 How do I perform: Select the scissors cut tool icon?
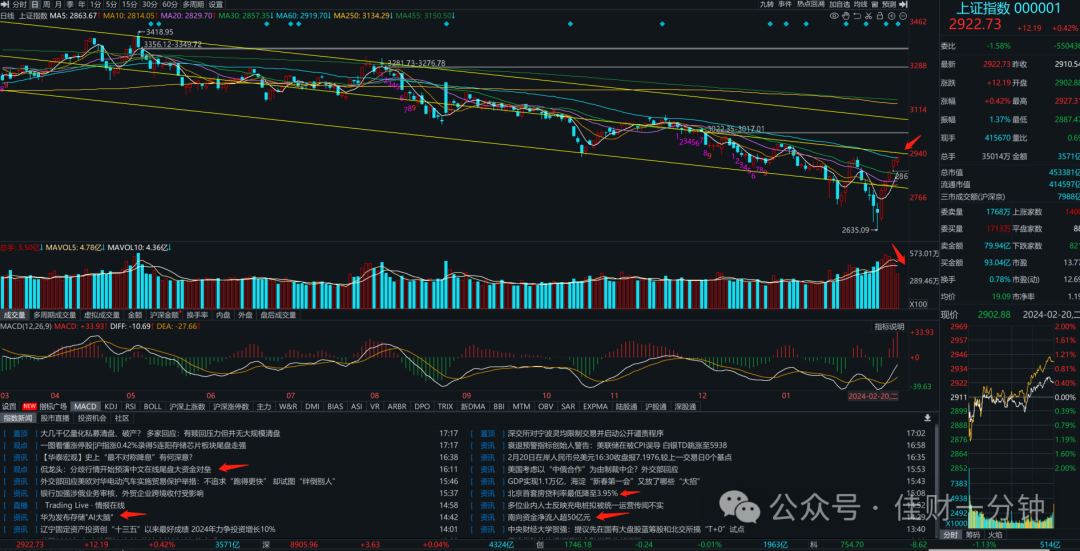(869, 15)
